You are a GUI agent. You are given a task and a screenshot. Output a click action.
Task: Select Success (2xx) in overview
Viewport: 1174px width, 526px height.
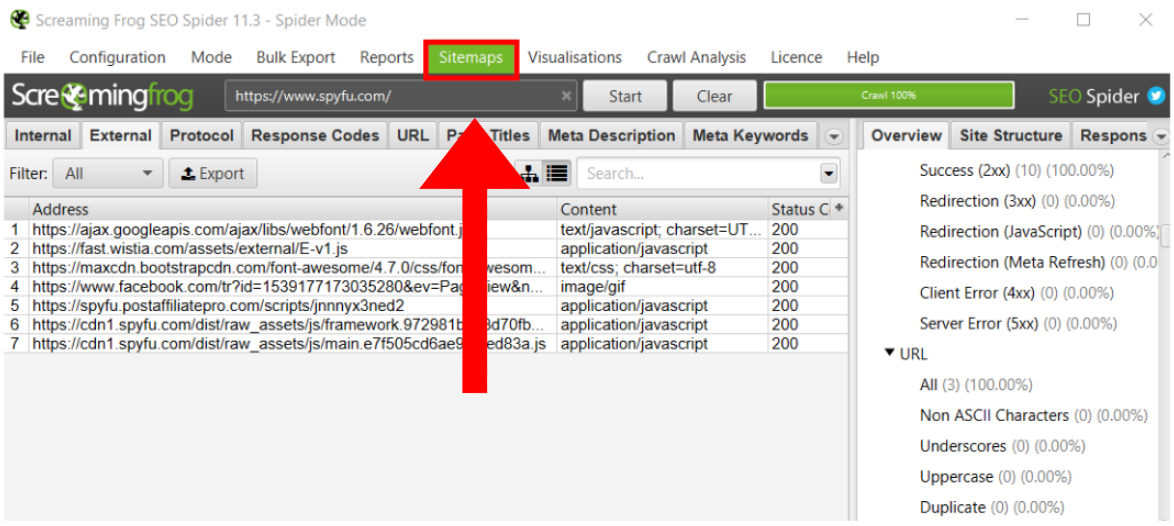pyautogui.click(x=1016, y=171)
